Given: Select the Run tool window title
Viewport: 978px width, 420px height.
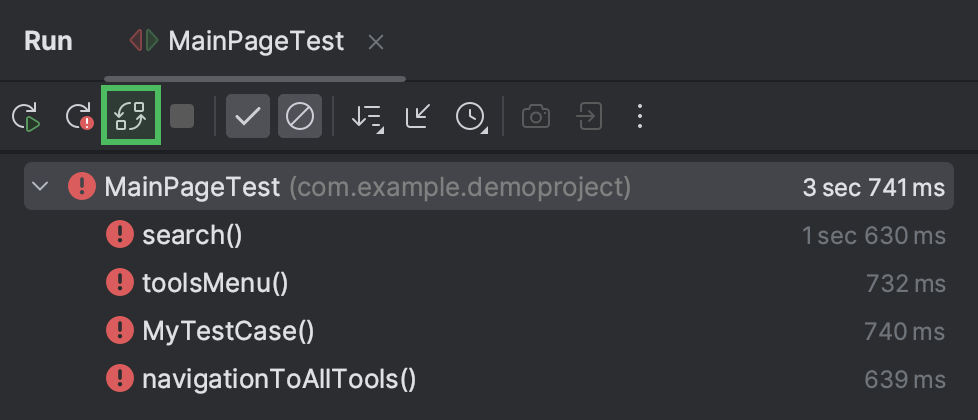Looking at the screenshot, I should 48,41.
